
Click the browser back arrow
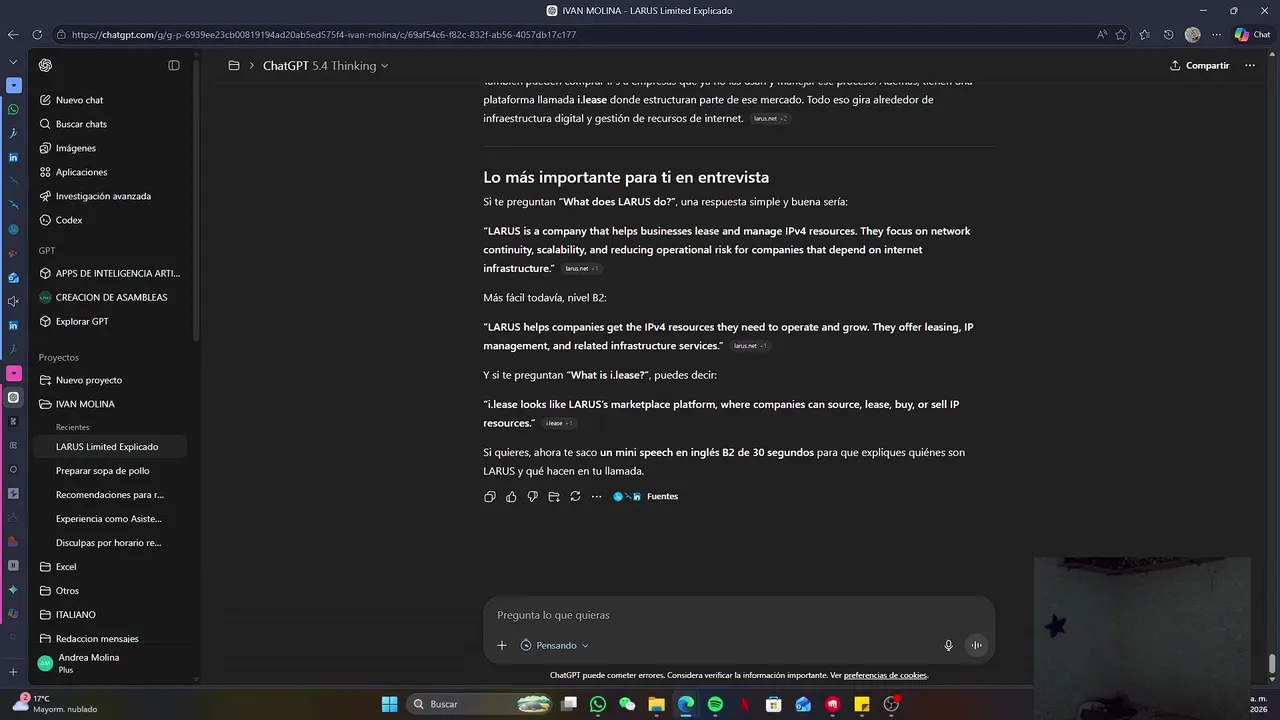pos(13,34)
